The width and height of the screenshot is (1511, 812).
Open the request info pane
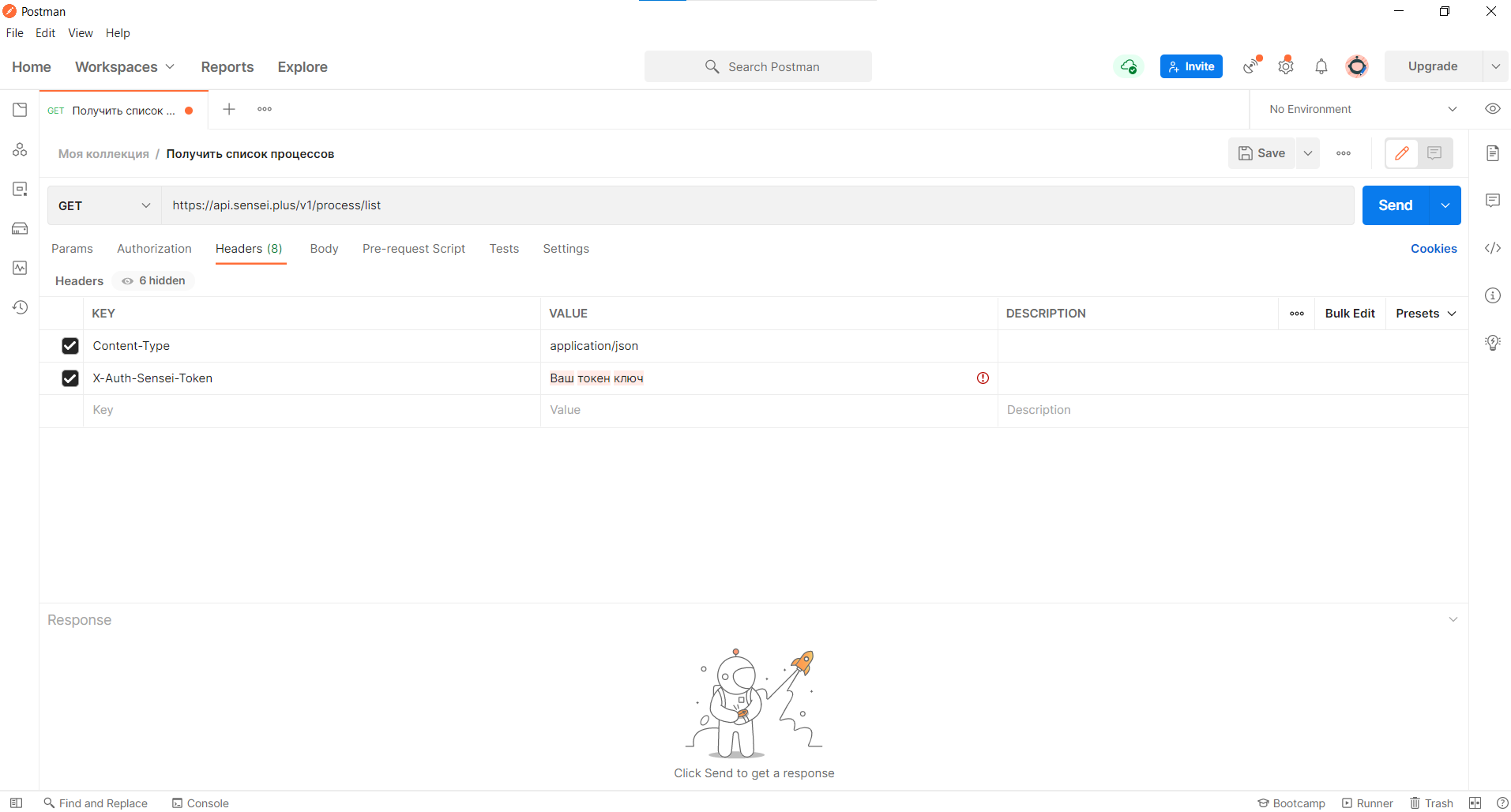[1492, 295]
